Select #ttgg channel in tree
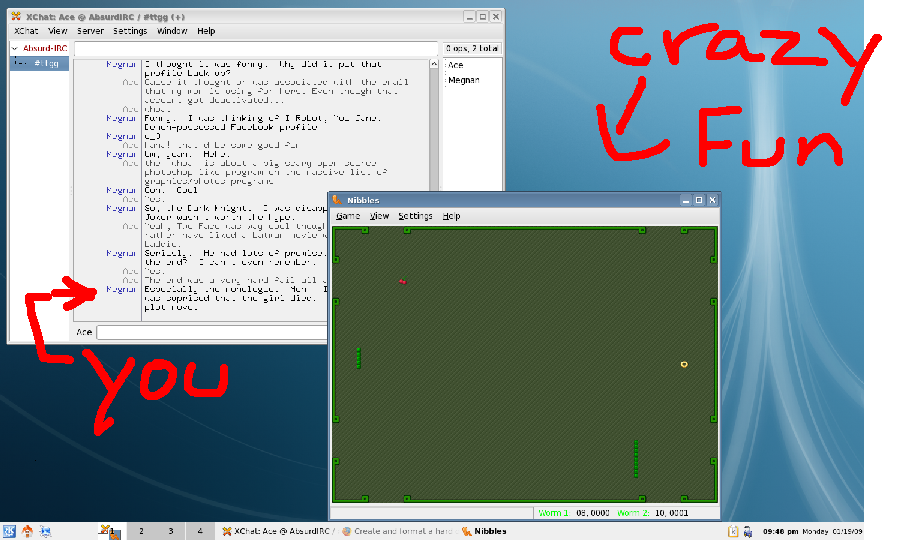 click(46, 64)
